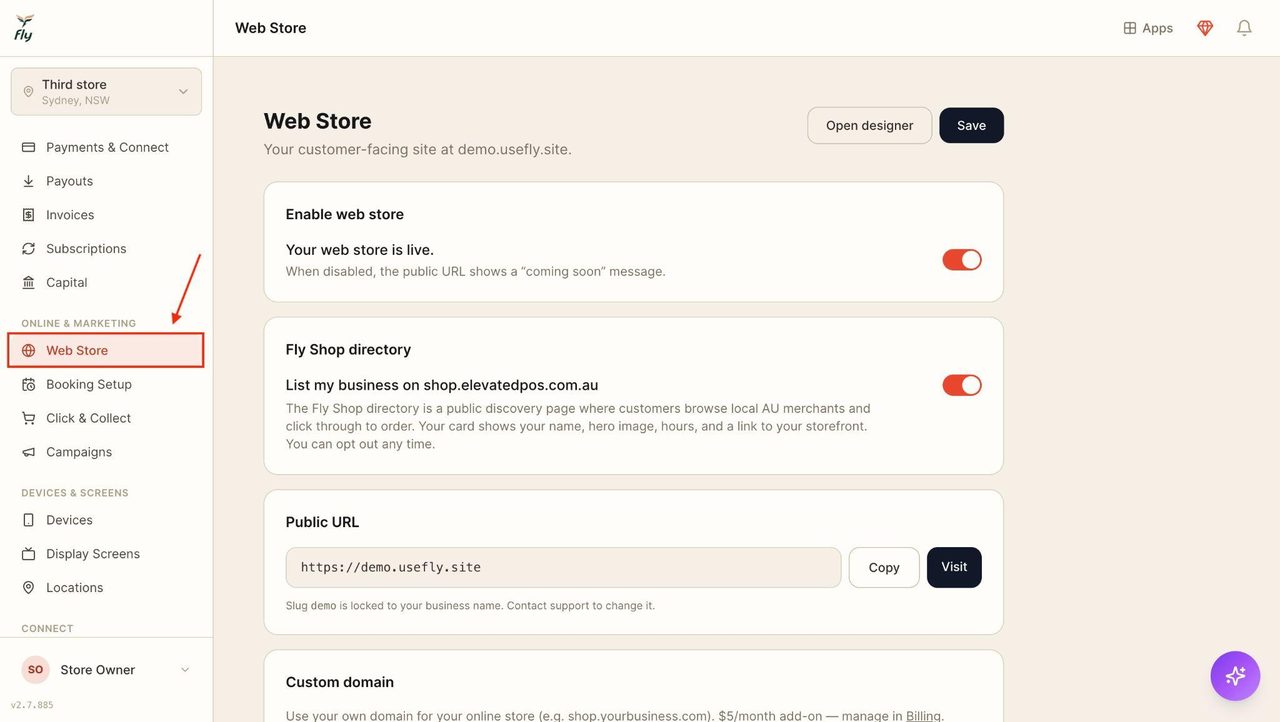
Task: Toggle Fly Shop directory listing off
Action: coord(962,385)
